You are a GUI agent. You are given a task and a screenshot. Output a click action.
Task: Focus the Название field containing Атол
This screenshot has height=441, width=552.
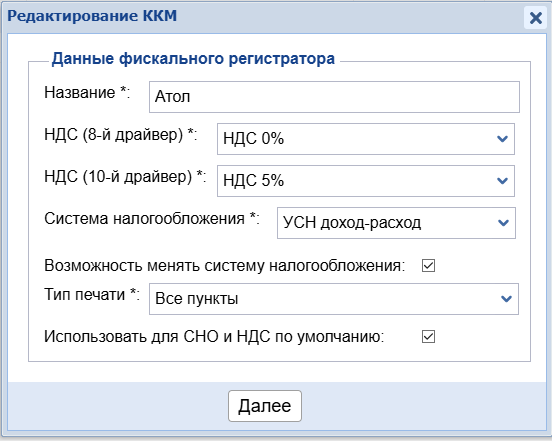pos(334,97)
